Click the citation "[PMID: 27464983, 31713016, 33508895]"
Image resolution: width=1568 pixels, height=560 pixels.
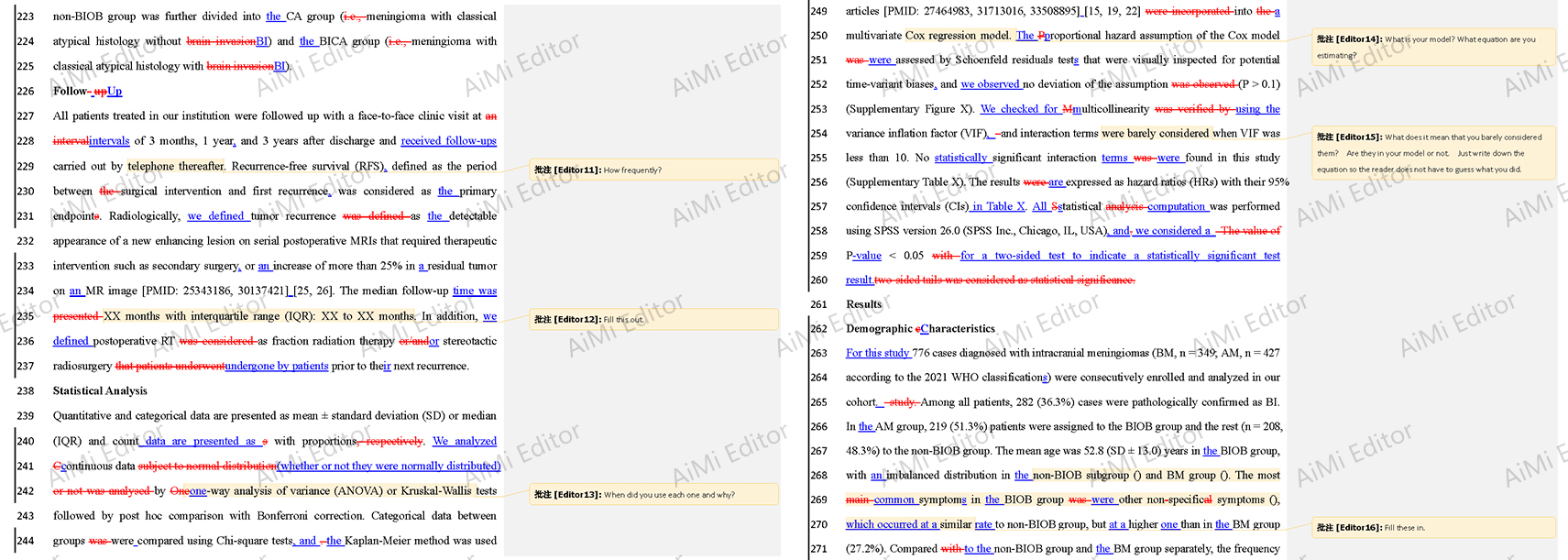coord(982,11)
